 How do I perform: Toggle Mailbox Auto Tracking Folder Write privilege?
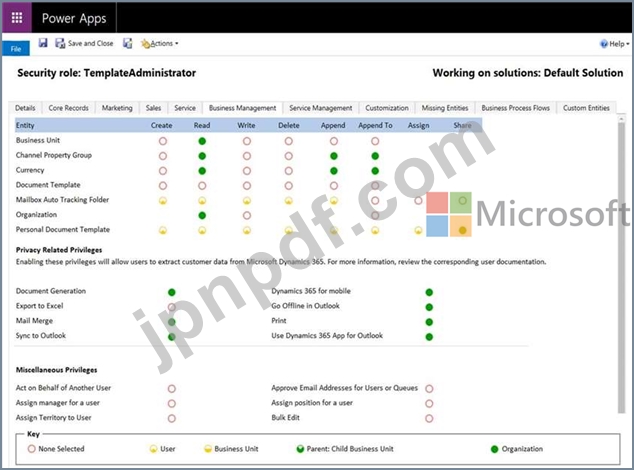pos(247,201)
